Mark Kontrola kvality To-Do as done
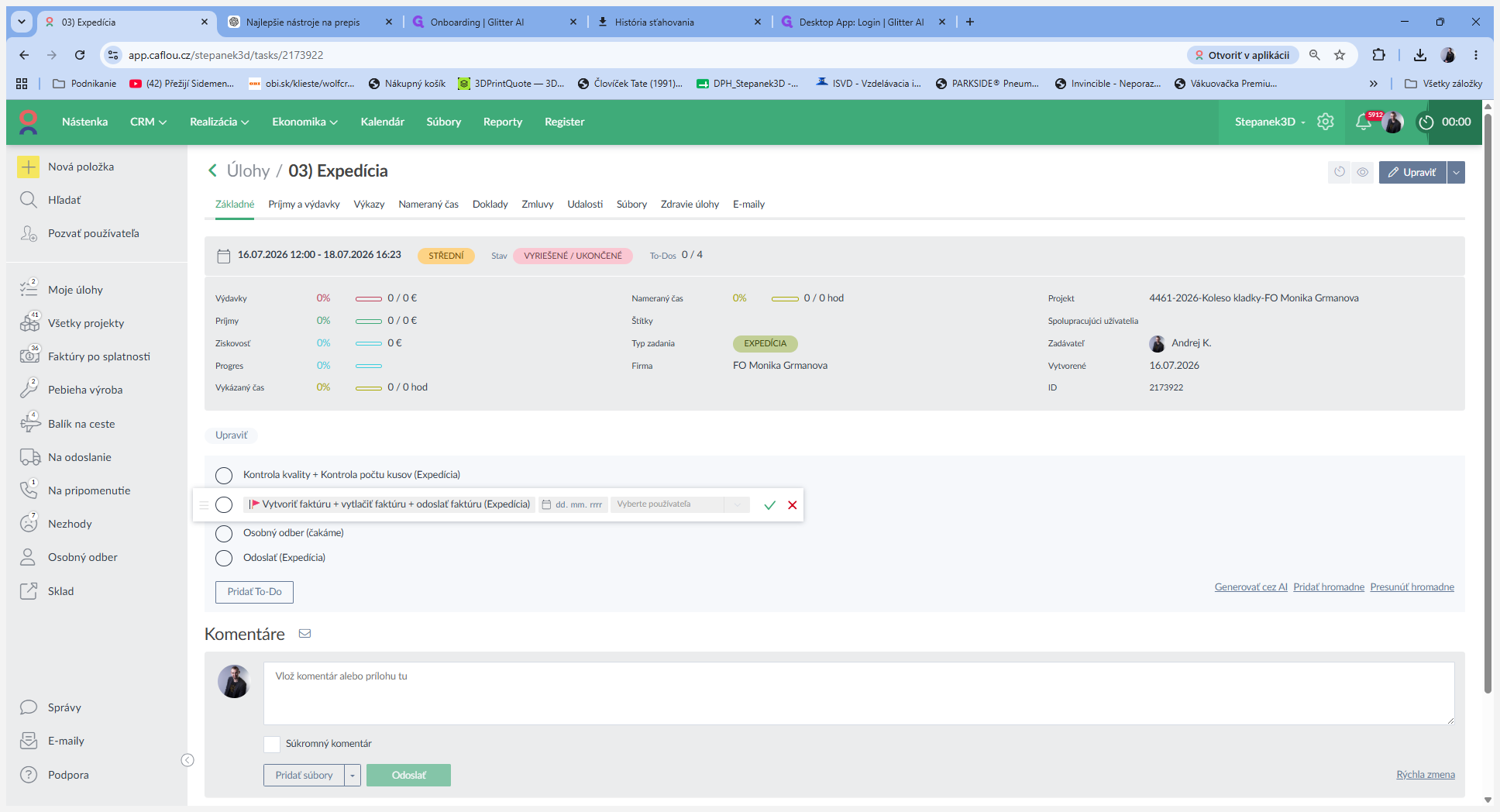The width and height of the screenshot is (1500, 812). 224,475
